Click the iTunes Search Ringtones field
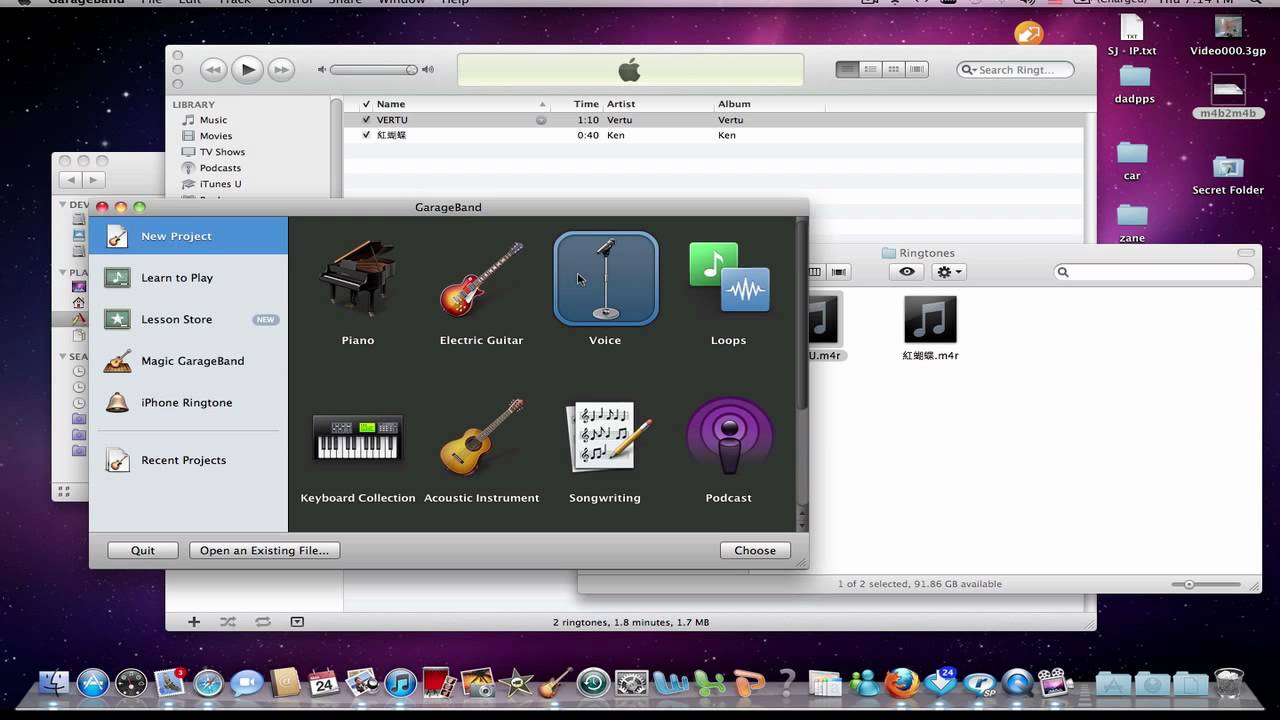The height and width of the screenshot is (720, 1280). point(1015,70)
